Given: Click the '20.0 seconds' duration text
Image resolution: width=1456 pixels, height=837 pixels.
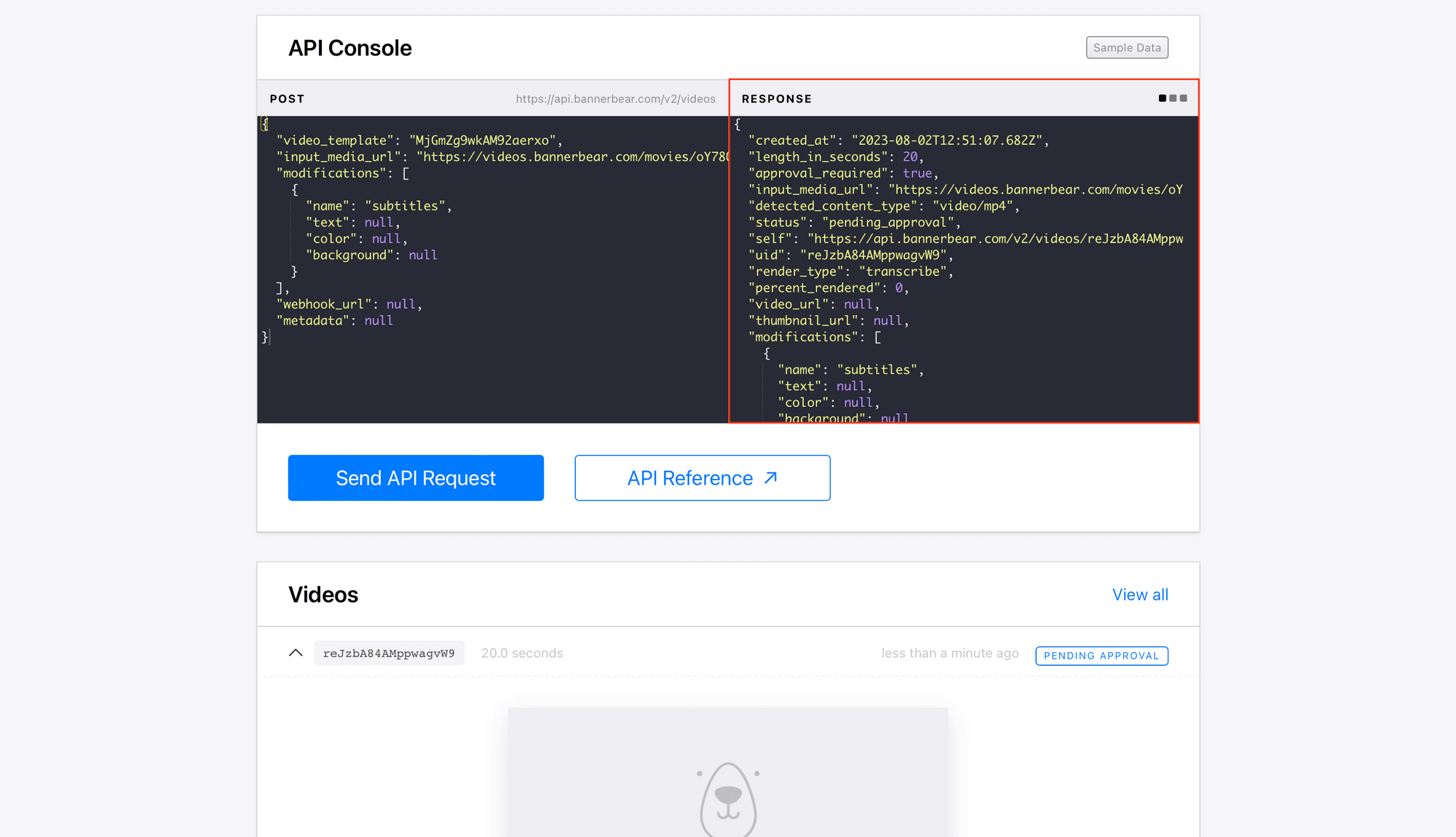Looking at the screenshot, I should [x=522, y=654].
